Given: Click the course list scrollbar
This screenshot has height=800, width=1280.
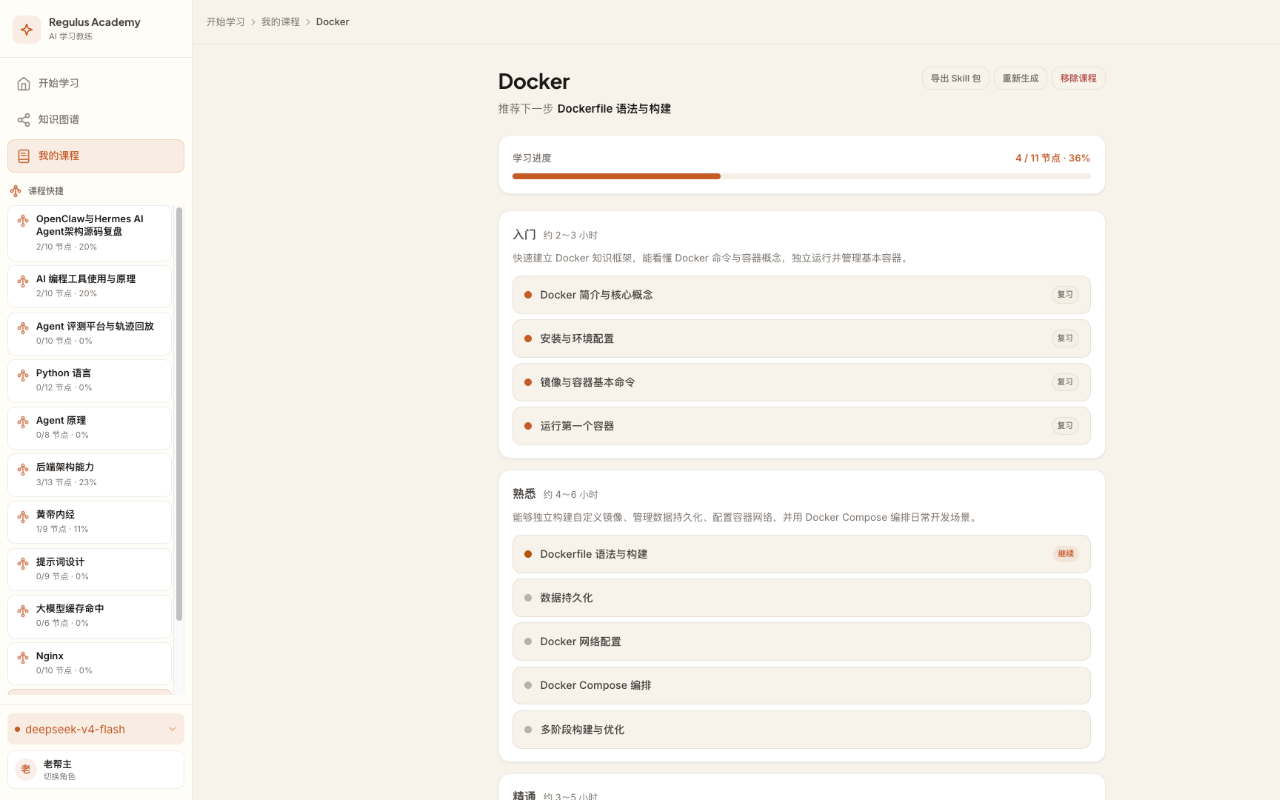Looking at the screenshot, I should pos(179,414).
